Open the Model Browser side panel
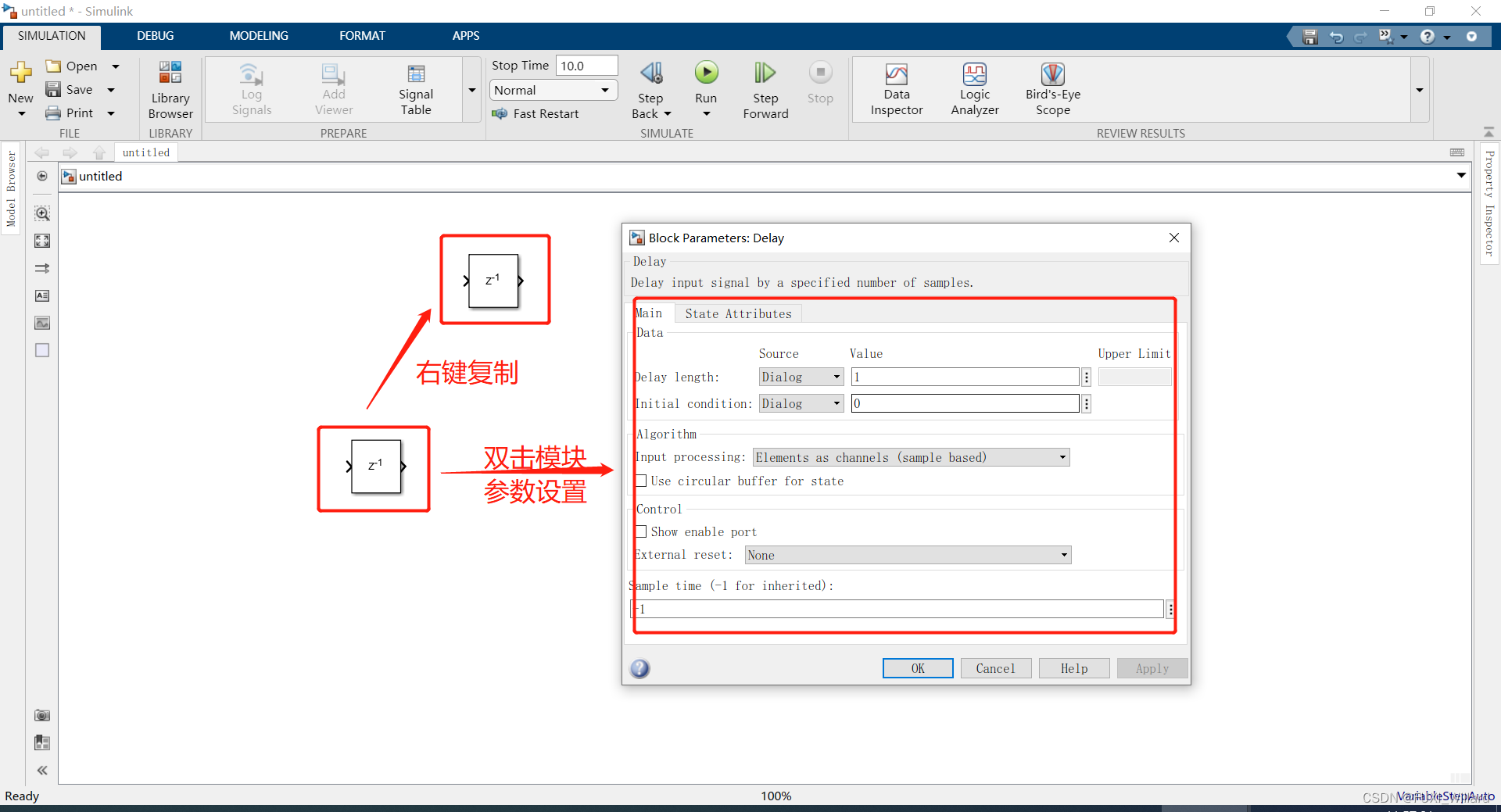The width and height of the screenshot is (1501, 812). tap(11, 188)
